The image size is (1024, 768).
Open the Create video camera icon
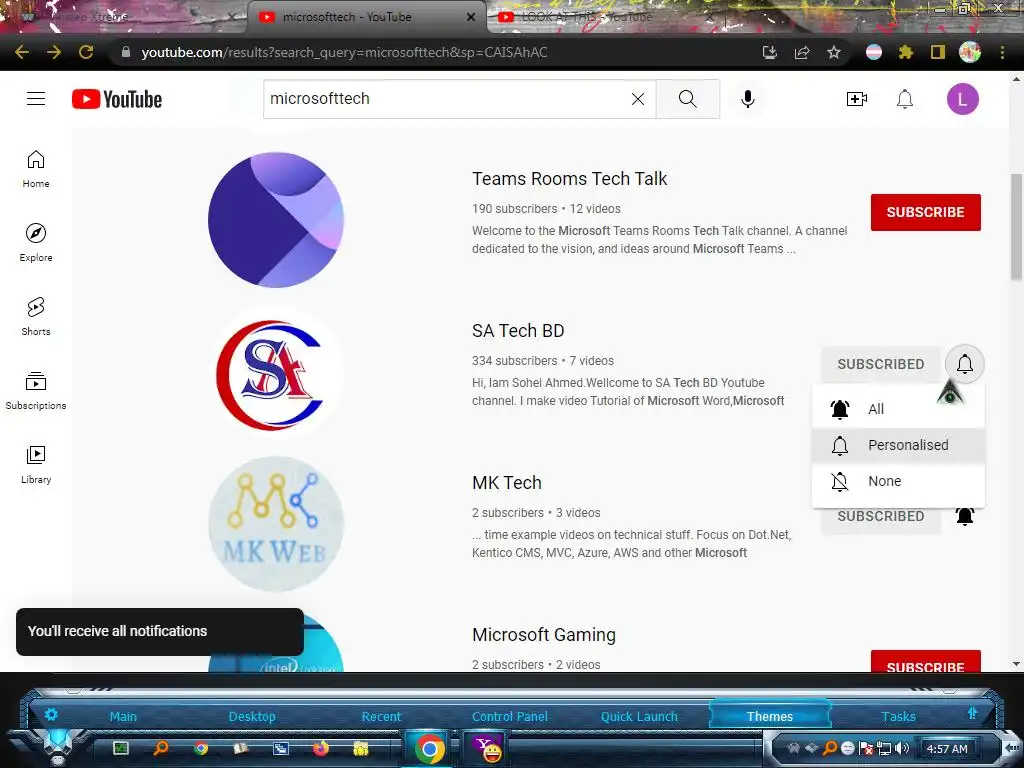pyautogui.click(x=856, y=99)
